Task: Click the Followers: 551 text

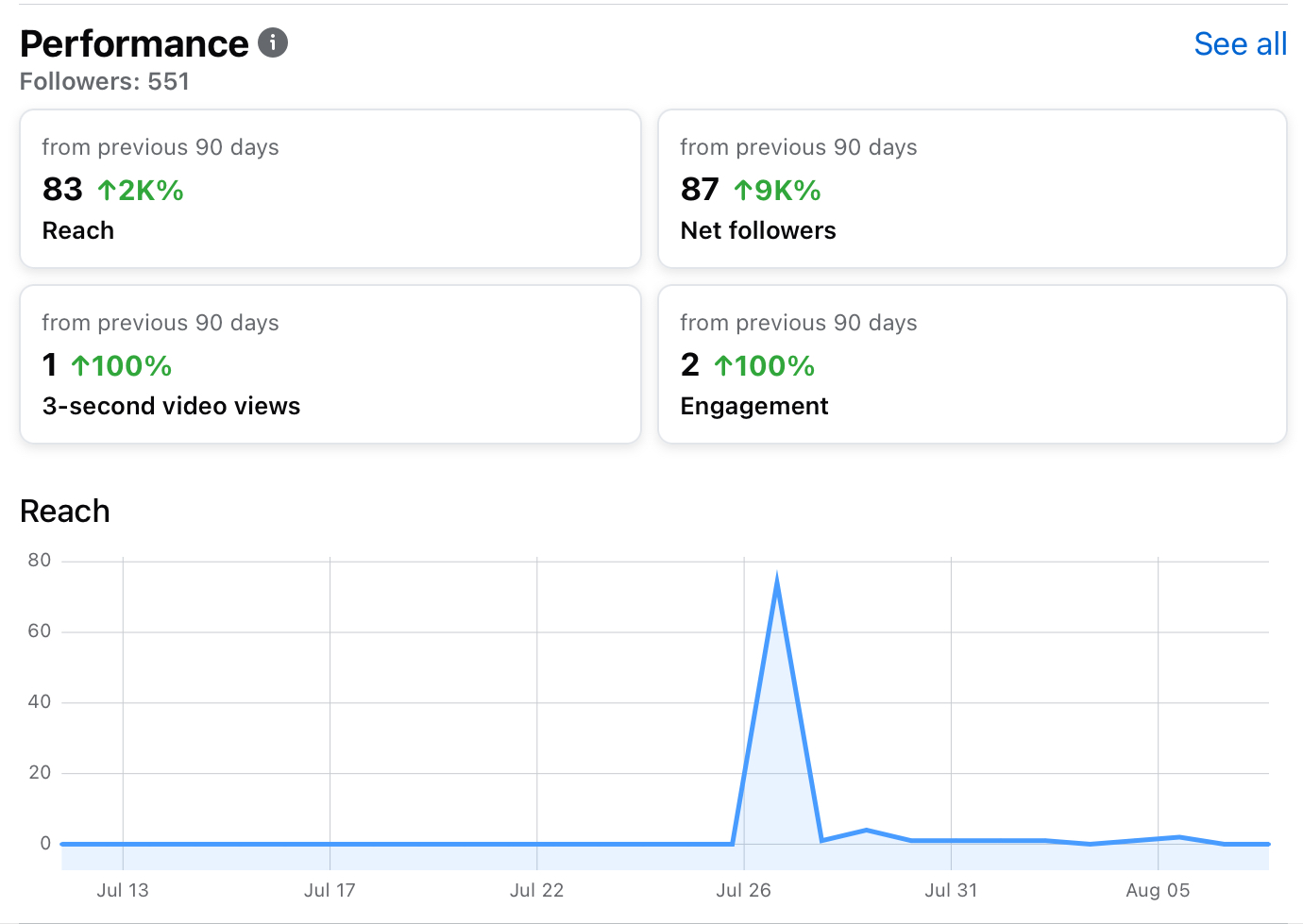Action: [105, 82]
